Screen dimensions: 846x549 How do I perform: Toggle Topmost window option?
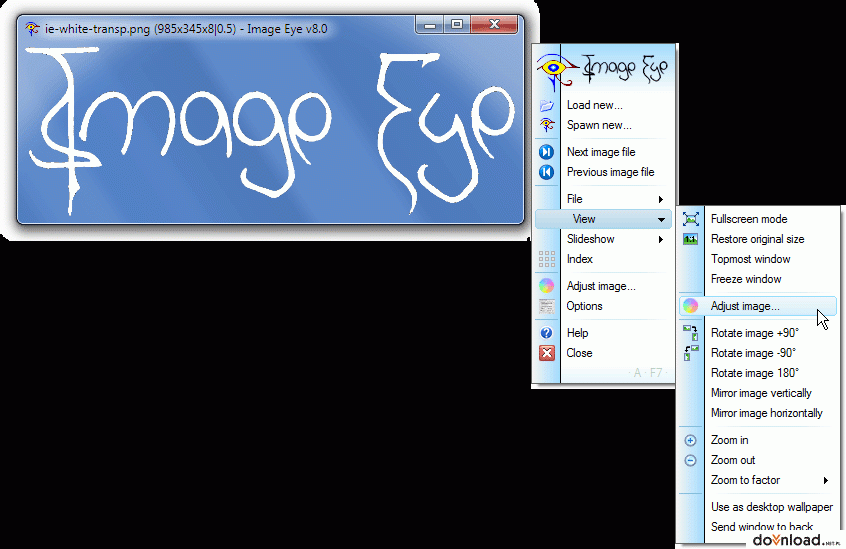click(758, 259)
